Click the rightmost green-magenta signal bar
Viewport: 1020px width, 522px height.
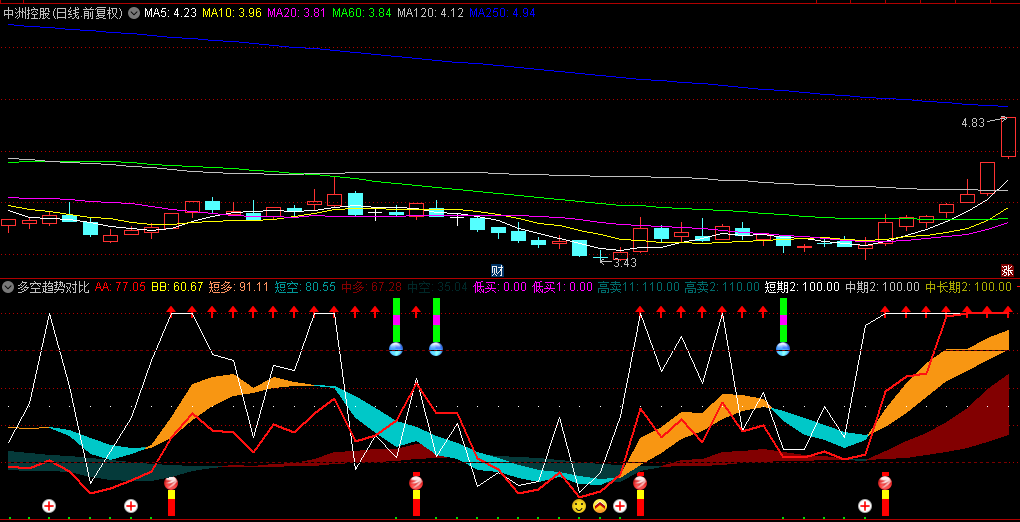pyautogui.click(x=783, y=320)
